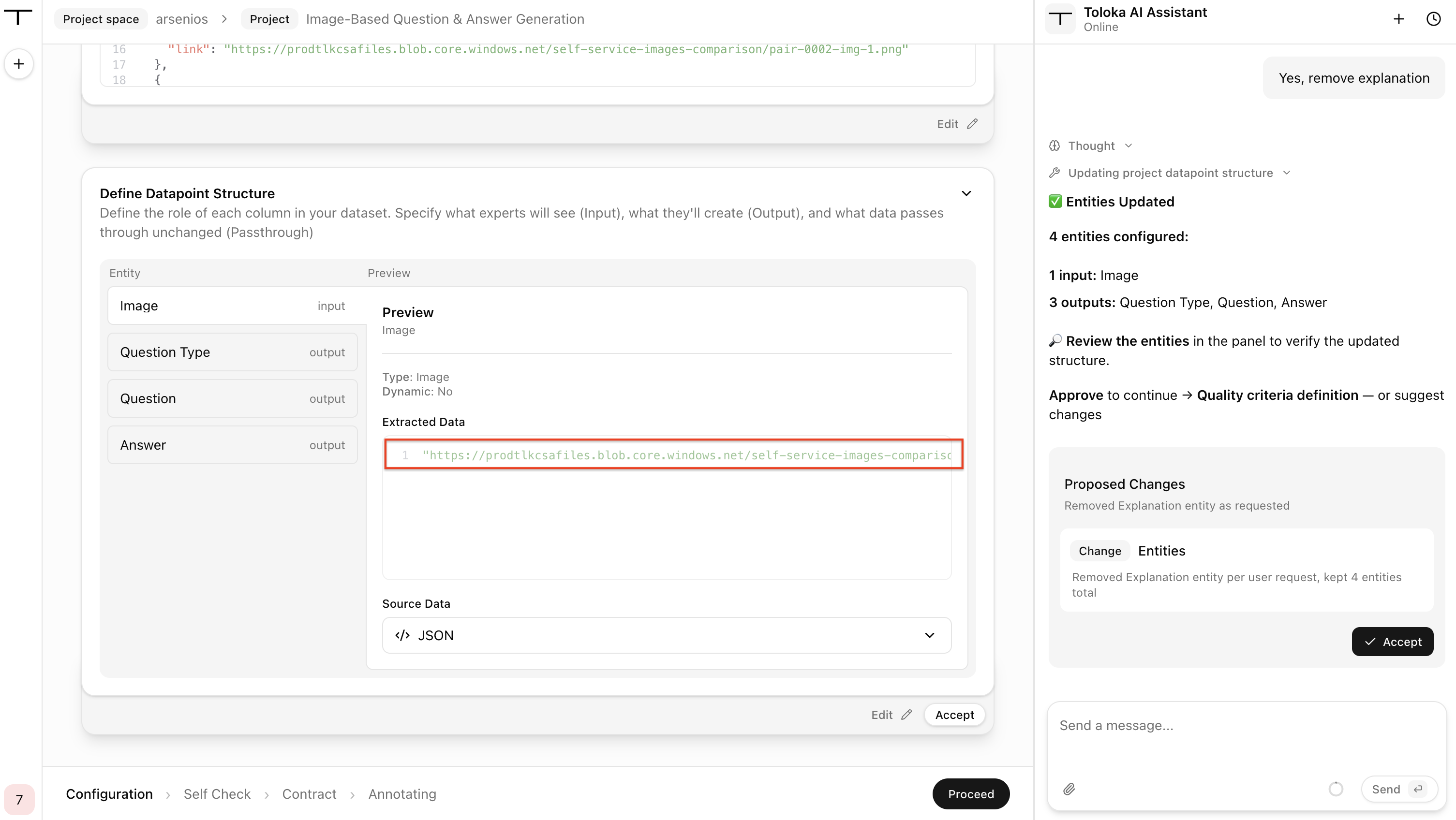
Task: Accept the Proposed Changes in assistant
Action: click(x=1392, y=642)
